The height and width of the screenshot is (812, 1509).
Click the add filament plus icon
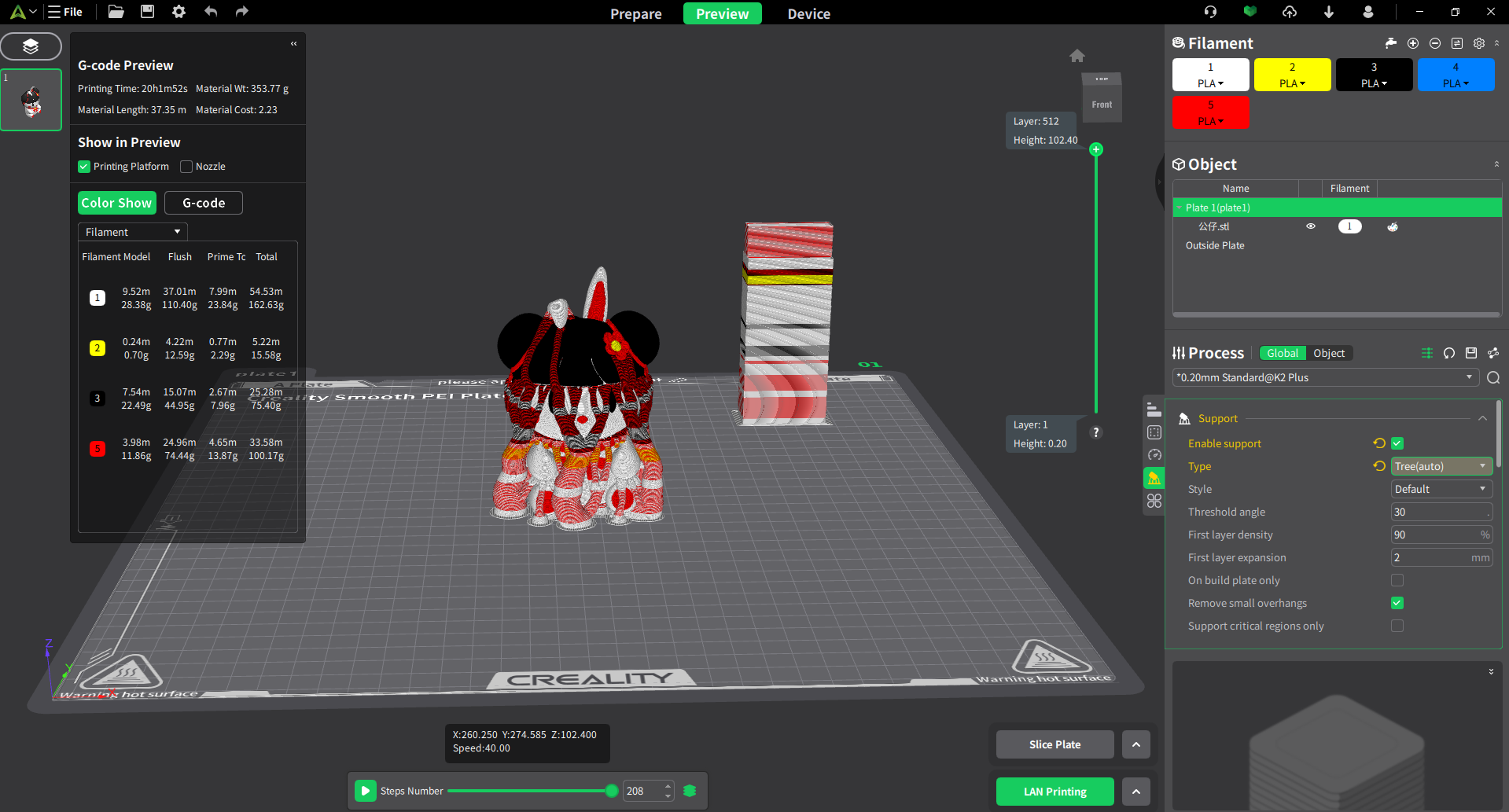[x=1413, y=43]
